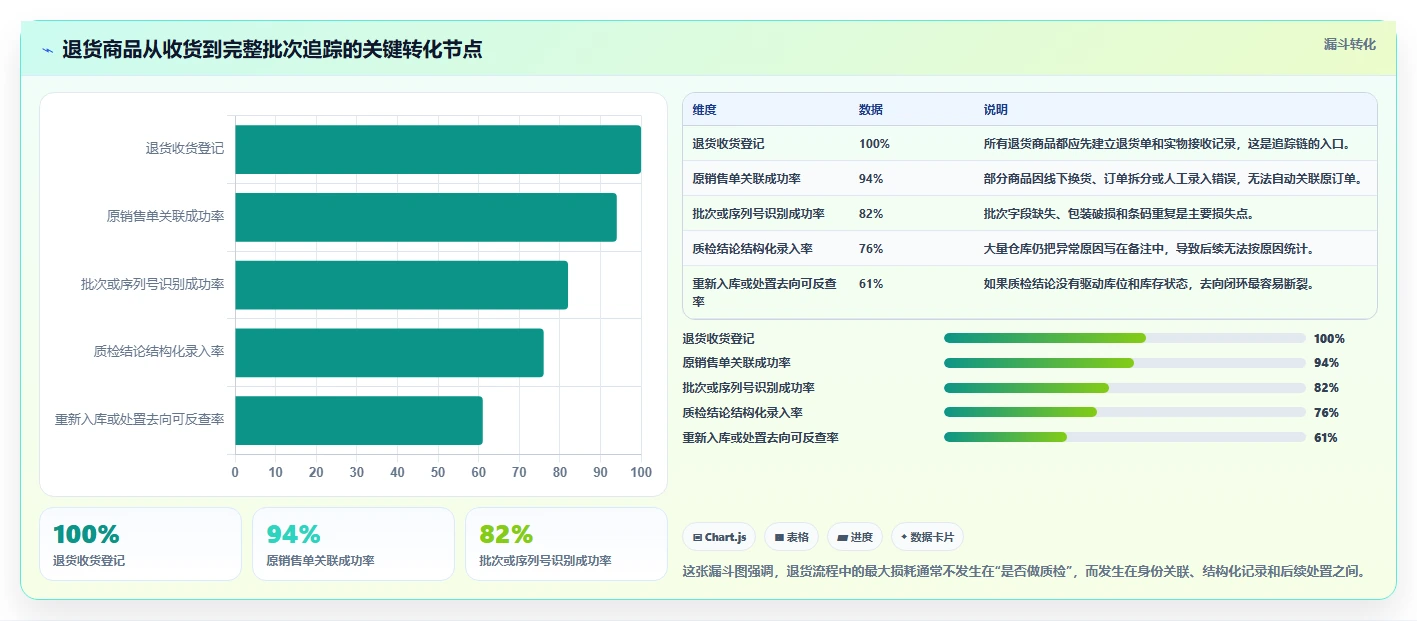1417x621 pixels.
Task: Click the description starting 批次字段缺失
Action: click(1119, 213)
